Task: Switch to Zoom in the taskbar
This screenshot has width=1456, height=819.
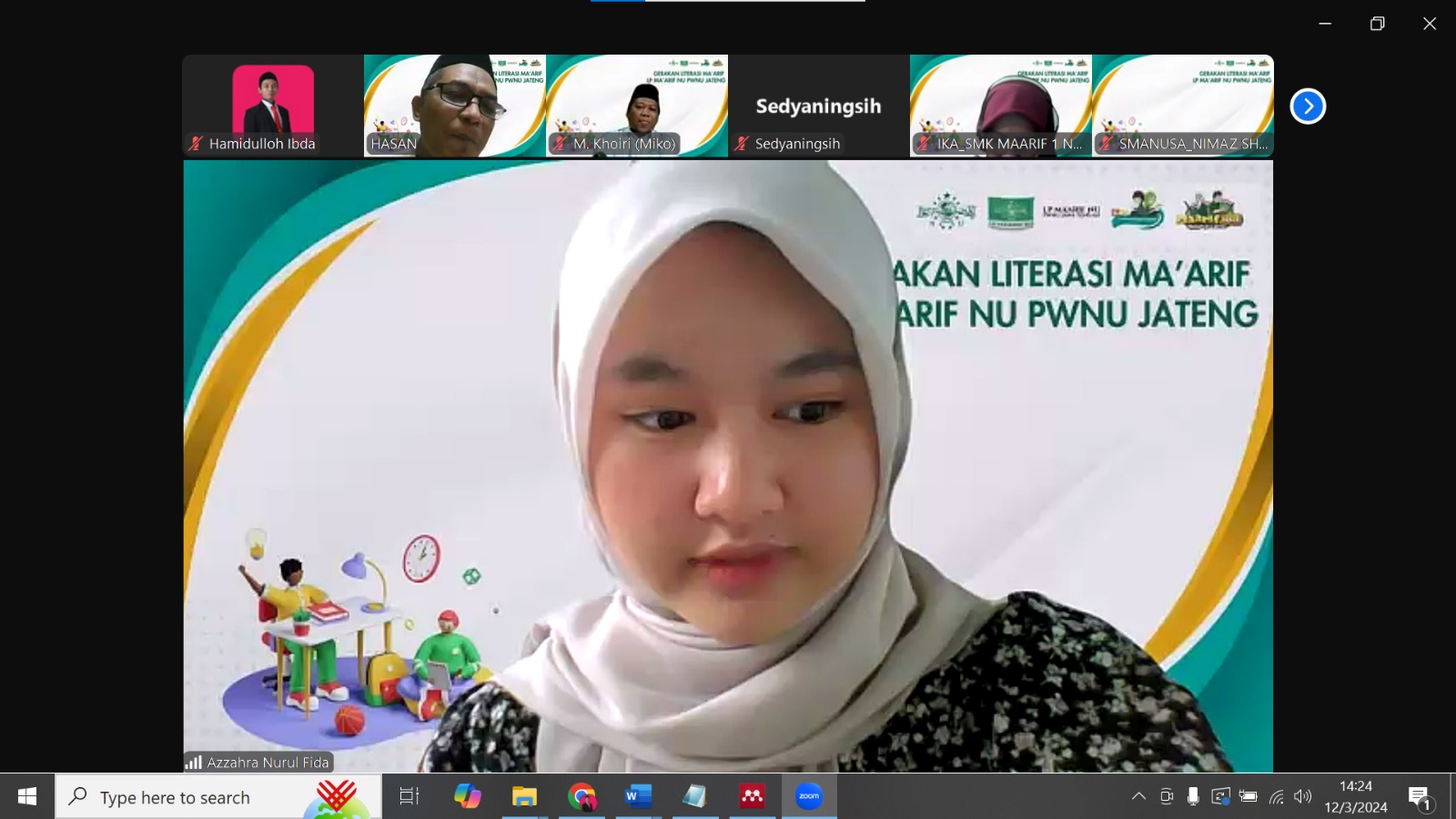Action: click(809, 796)
